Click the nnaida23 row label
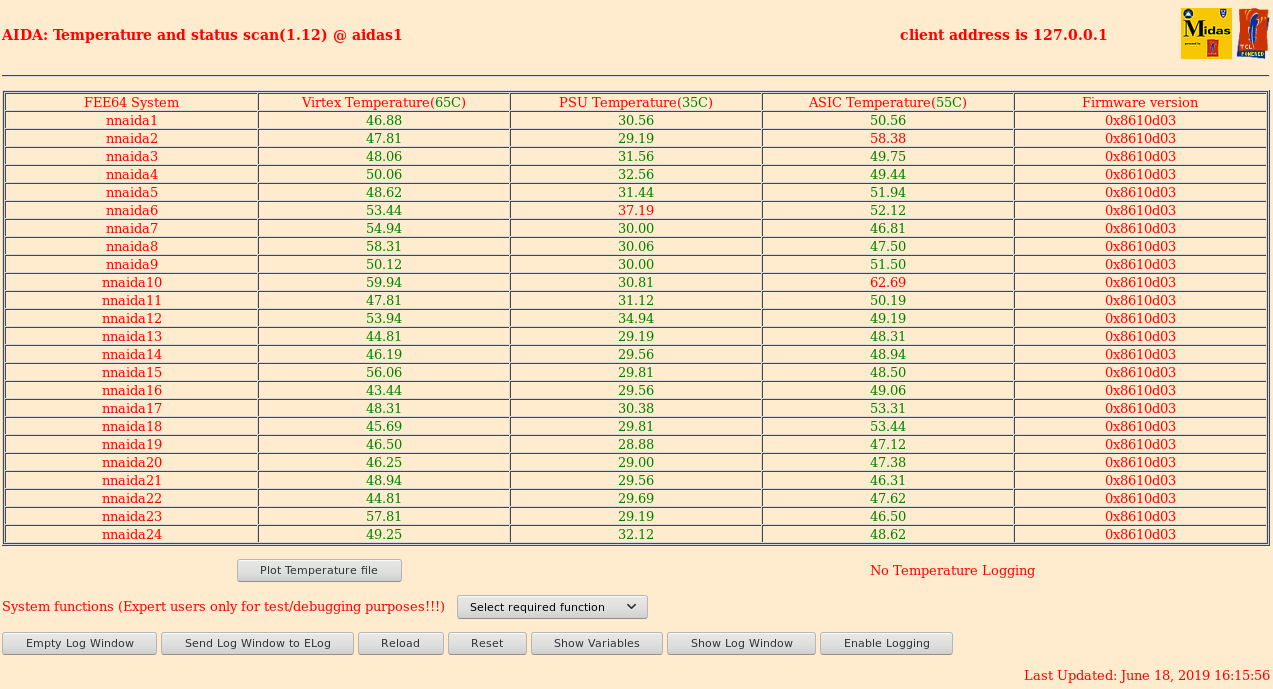 (132, 516)
